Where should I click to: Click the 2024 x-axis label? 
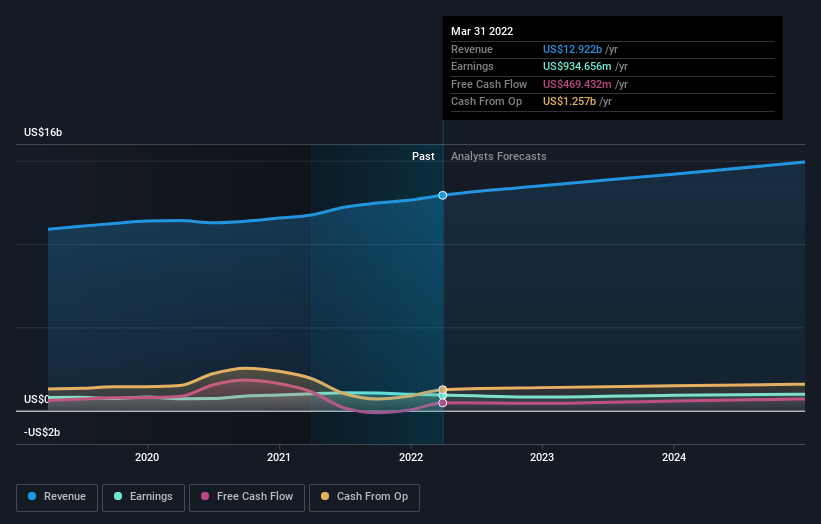674,457
